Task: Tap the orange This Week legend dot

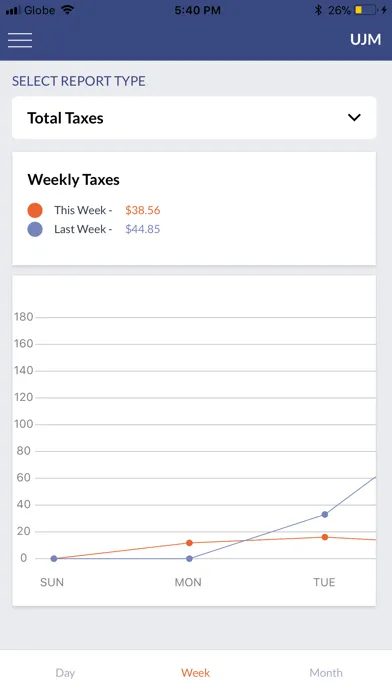Action: coord(35,210)
